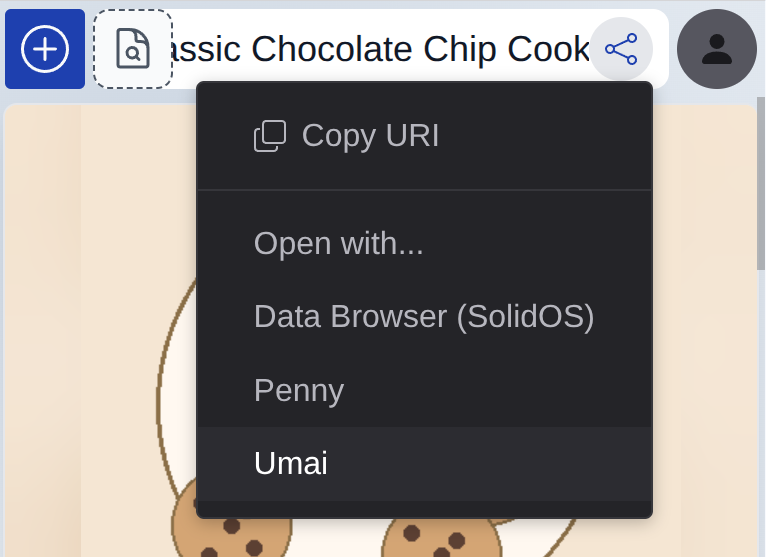
Task: Open the user account avatar
Action: click(x=717, y=49)
